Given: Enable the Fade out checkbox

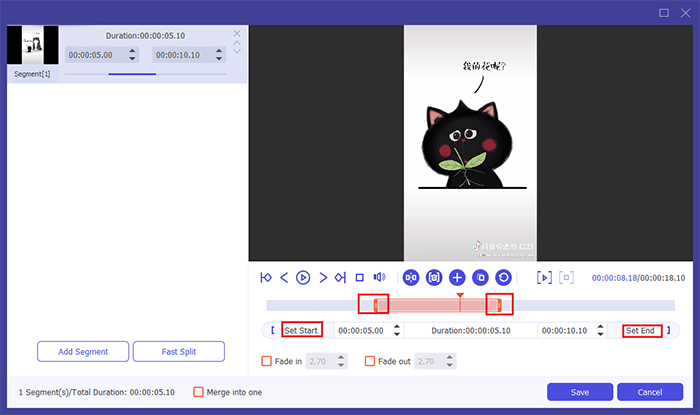Looking at the screenshot, I should point(370,361).
